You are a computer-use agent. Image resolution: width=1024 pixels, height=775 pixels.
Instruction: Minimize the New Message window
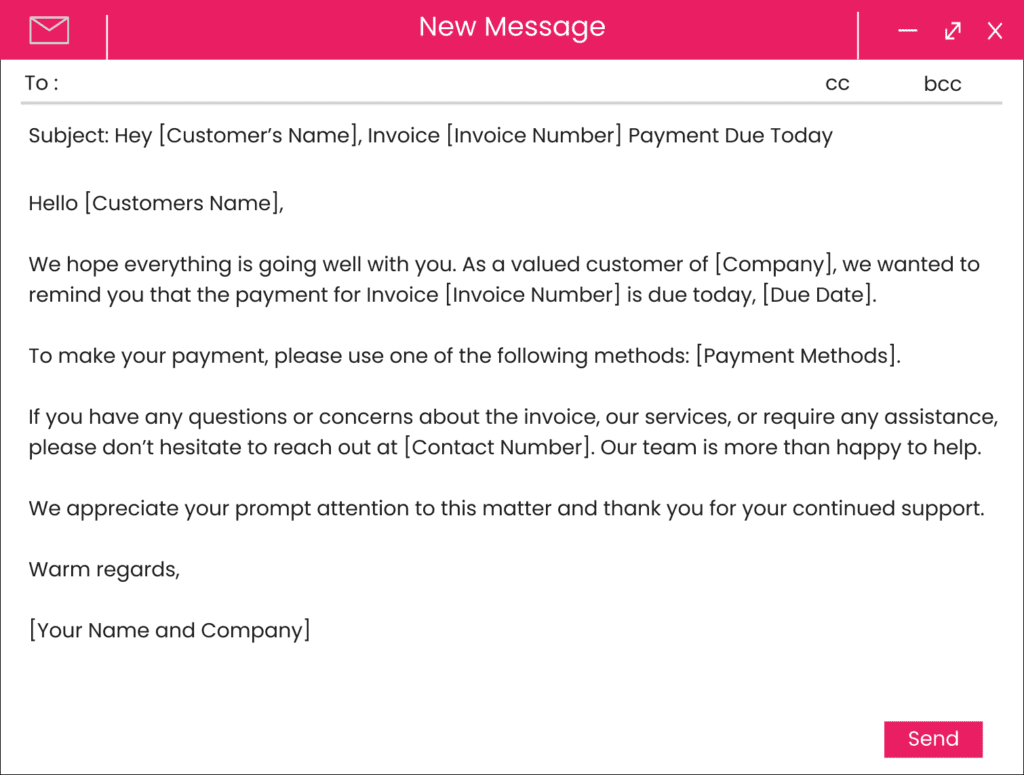coord(907,31)
